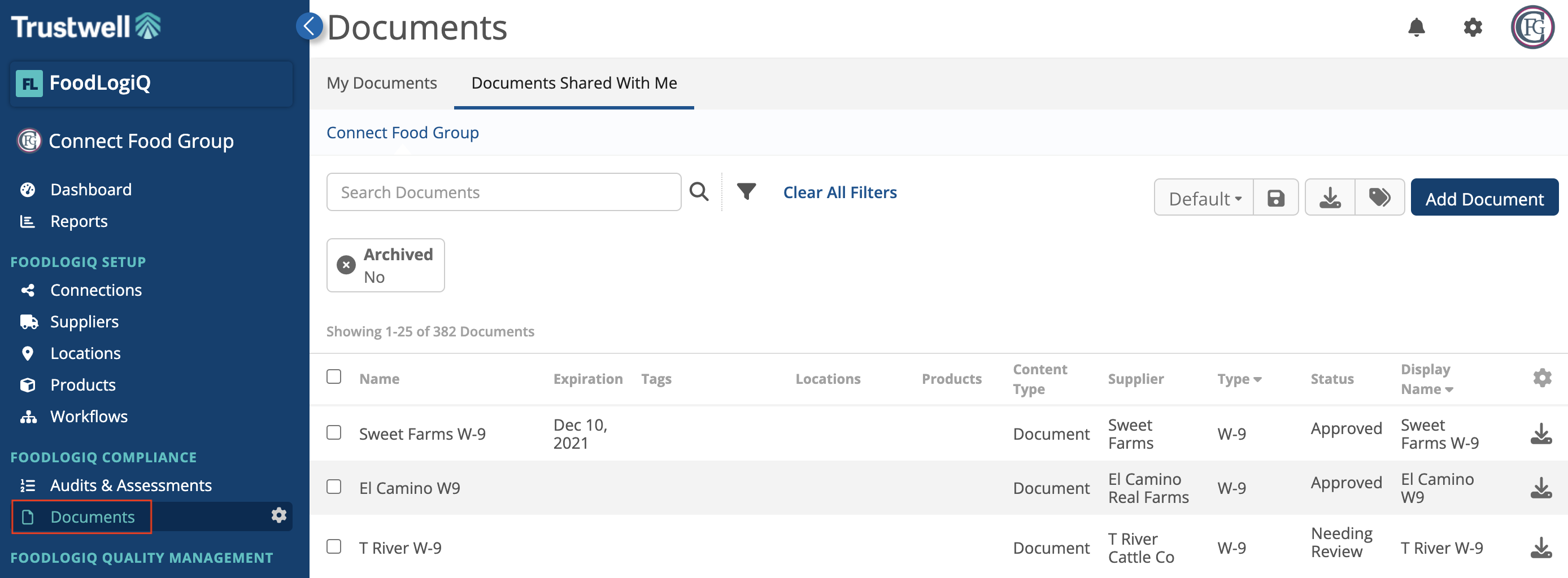Toggle the select-all documents checkbox
The image size is (1568, 578).
[334, 376]
